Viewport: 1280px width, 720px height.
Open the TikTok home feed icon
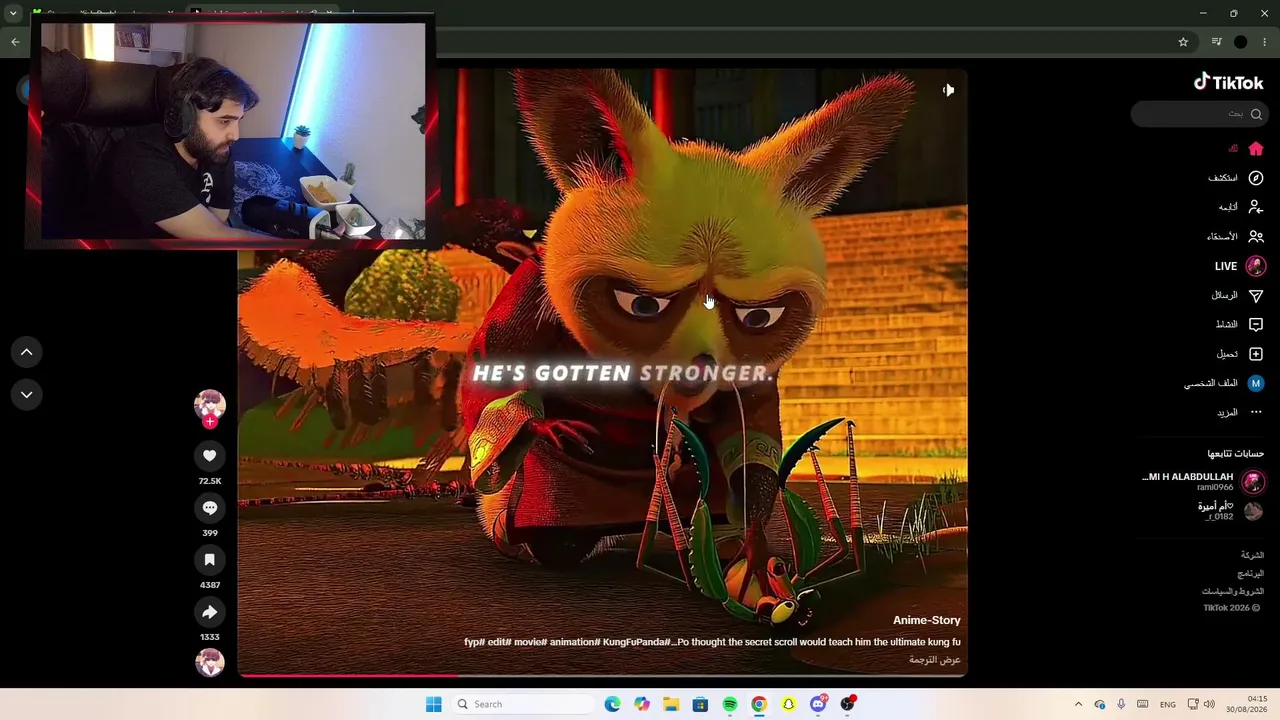tap(1256, 149)
